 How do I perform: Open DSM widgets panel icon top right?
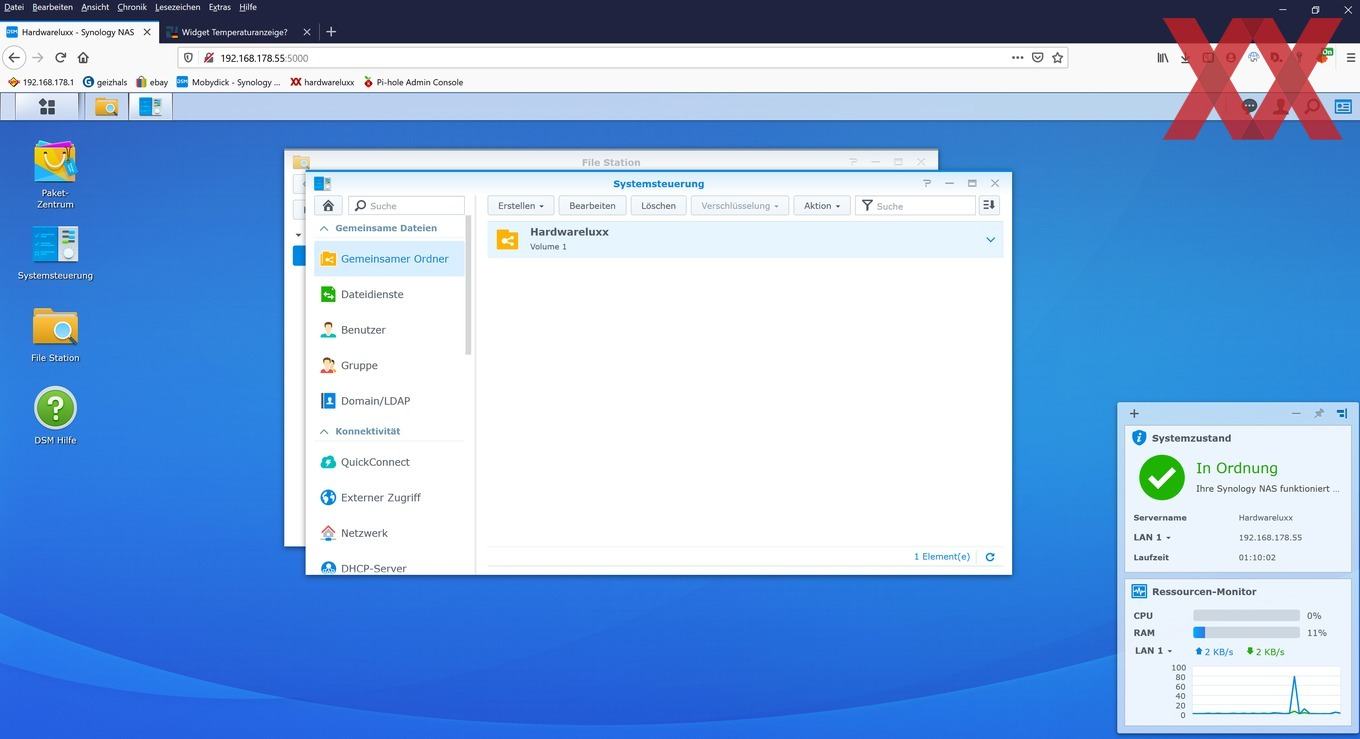tap(1343, 106)
